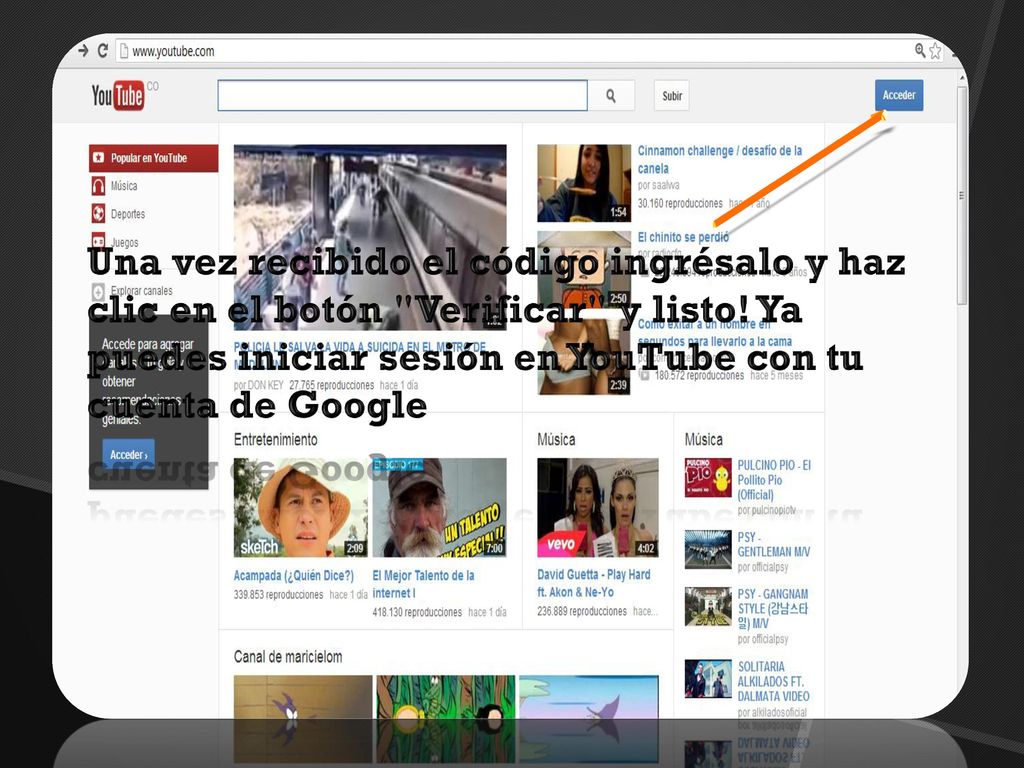
Task: Click the zoom magnifier in address bar
Action: tap(920, 50)
